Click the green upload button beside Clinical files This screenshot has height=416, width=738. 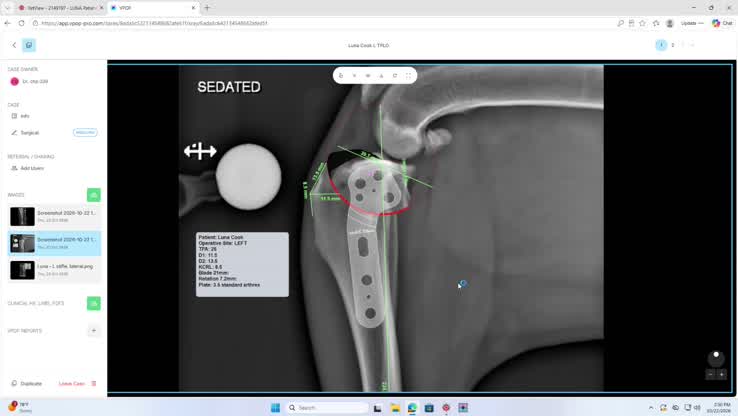tap(94, 304)
